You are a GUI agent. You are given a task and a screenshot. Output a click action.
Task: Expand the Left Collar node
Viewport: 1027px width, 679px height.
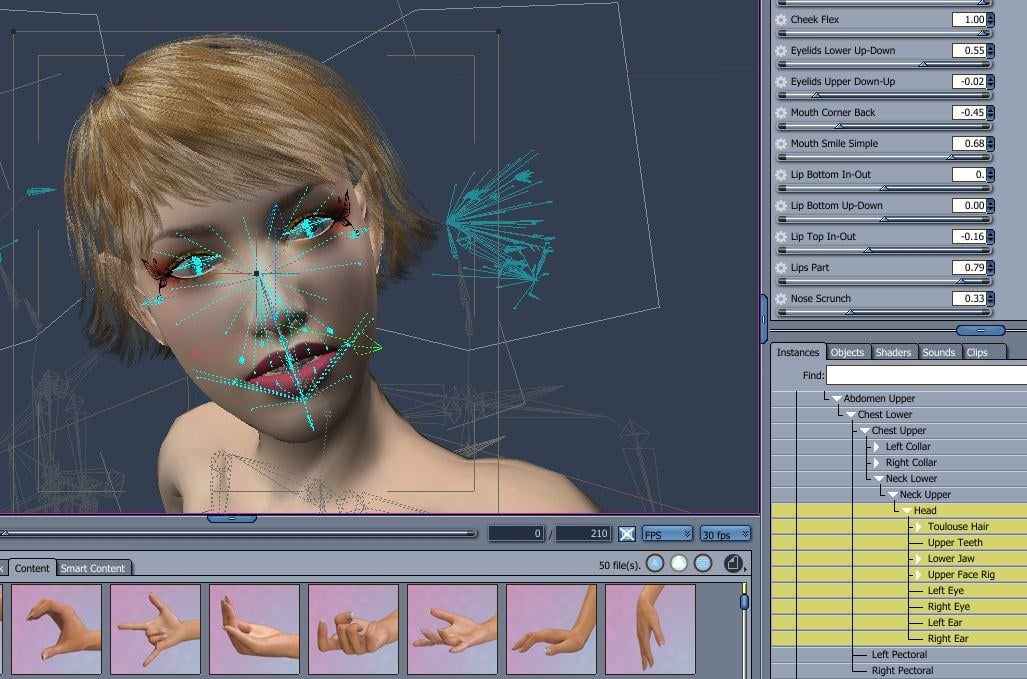(877, 447)
